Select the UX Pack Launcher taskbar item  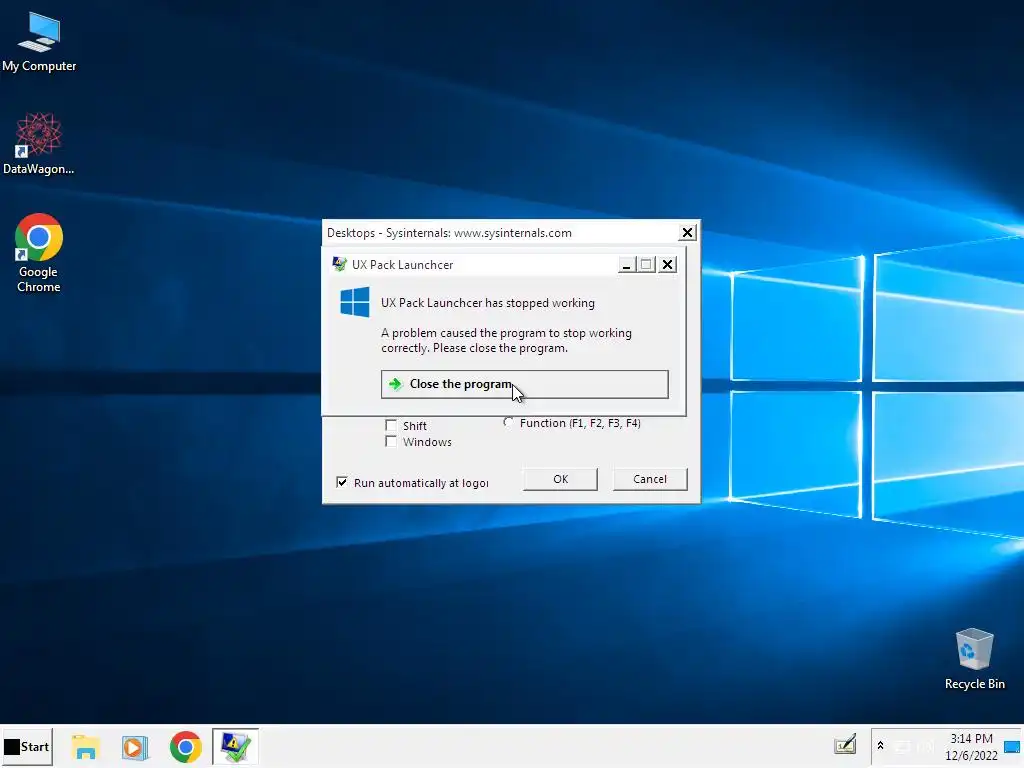tap(235, 746)
